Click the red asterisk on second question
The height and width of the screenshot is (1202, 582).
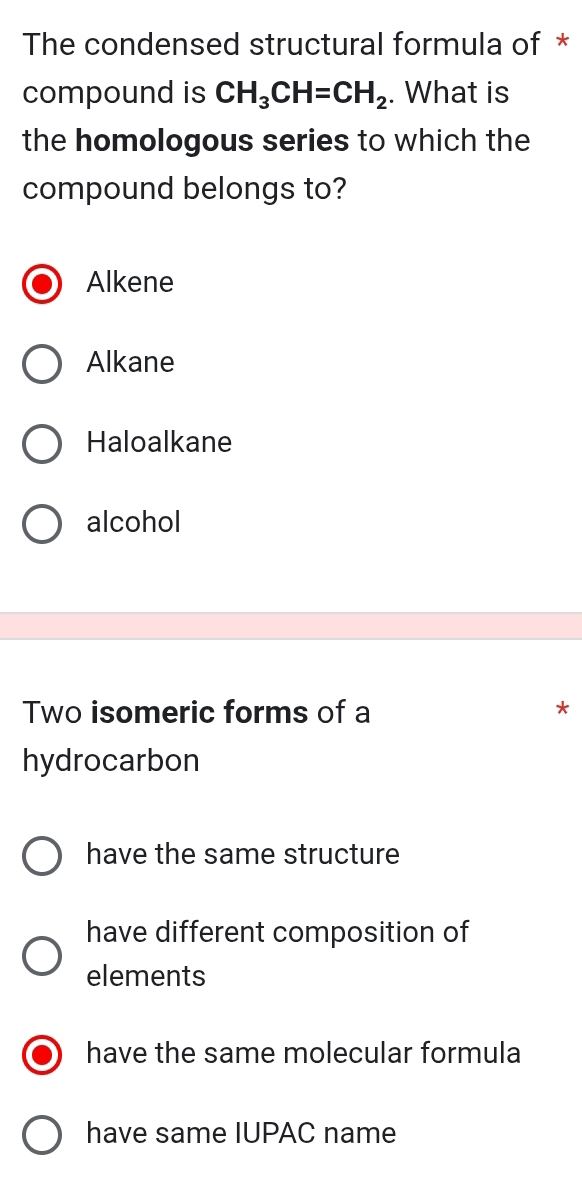pos(562,710)
